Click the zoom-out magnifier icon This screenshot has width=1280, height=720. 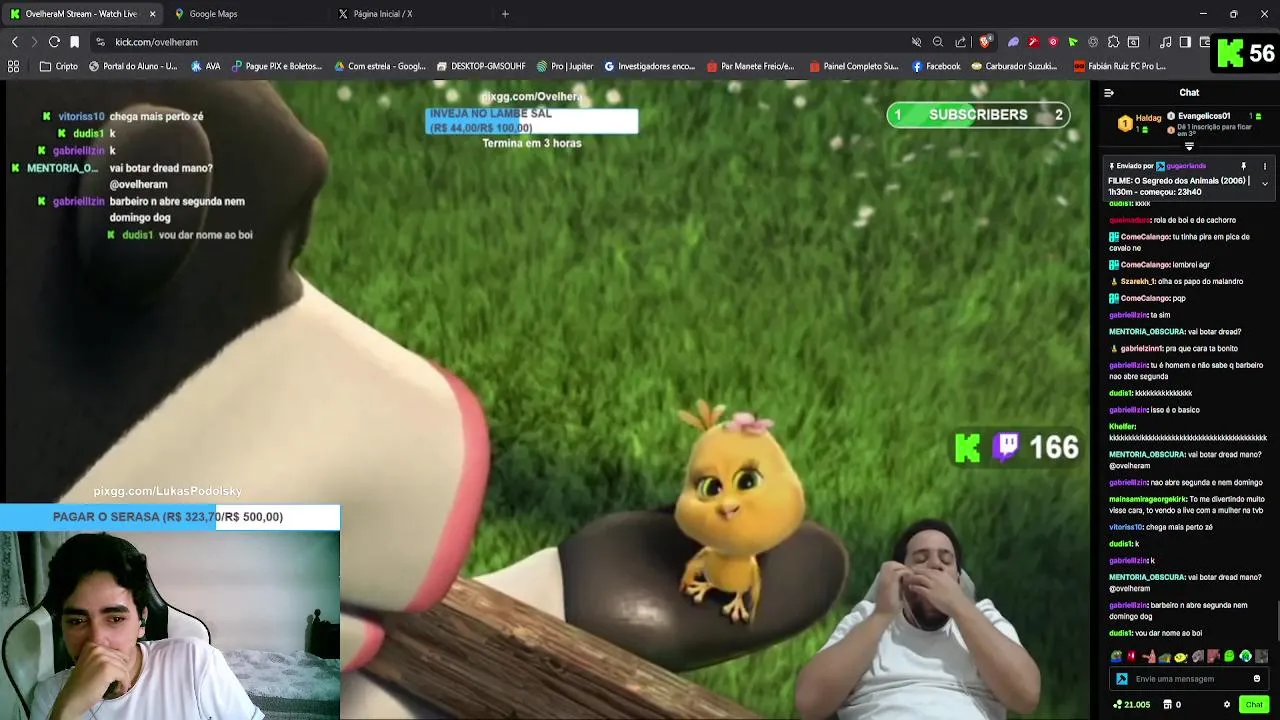coord(938,42)
